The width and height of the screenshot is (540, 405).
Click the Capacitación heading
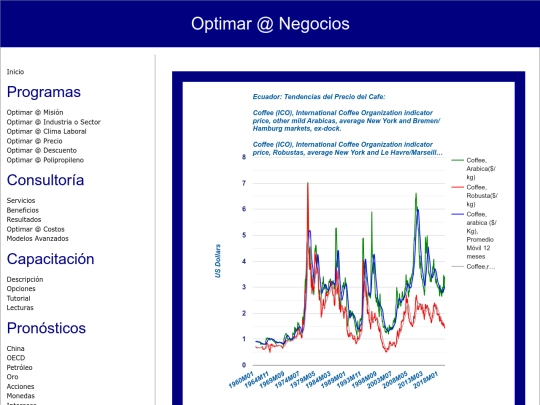point(50,259)
